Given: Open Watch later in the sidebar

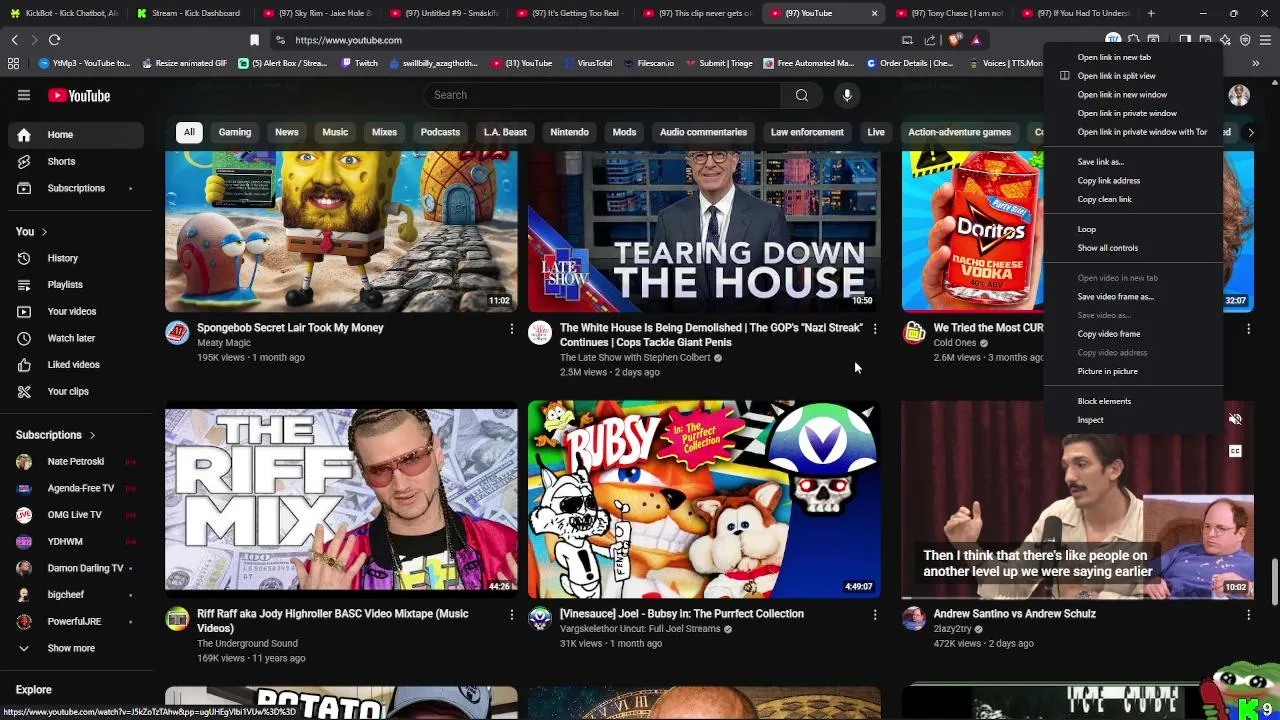Looking at the screenshot, I should (x=76, y=338).
